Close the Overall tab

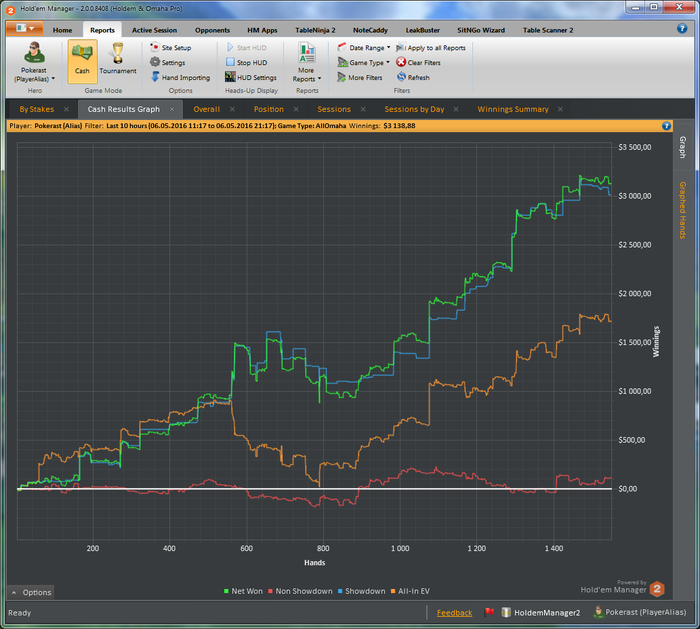tap(232, 109)
